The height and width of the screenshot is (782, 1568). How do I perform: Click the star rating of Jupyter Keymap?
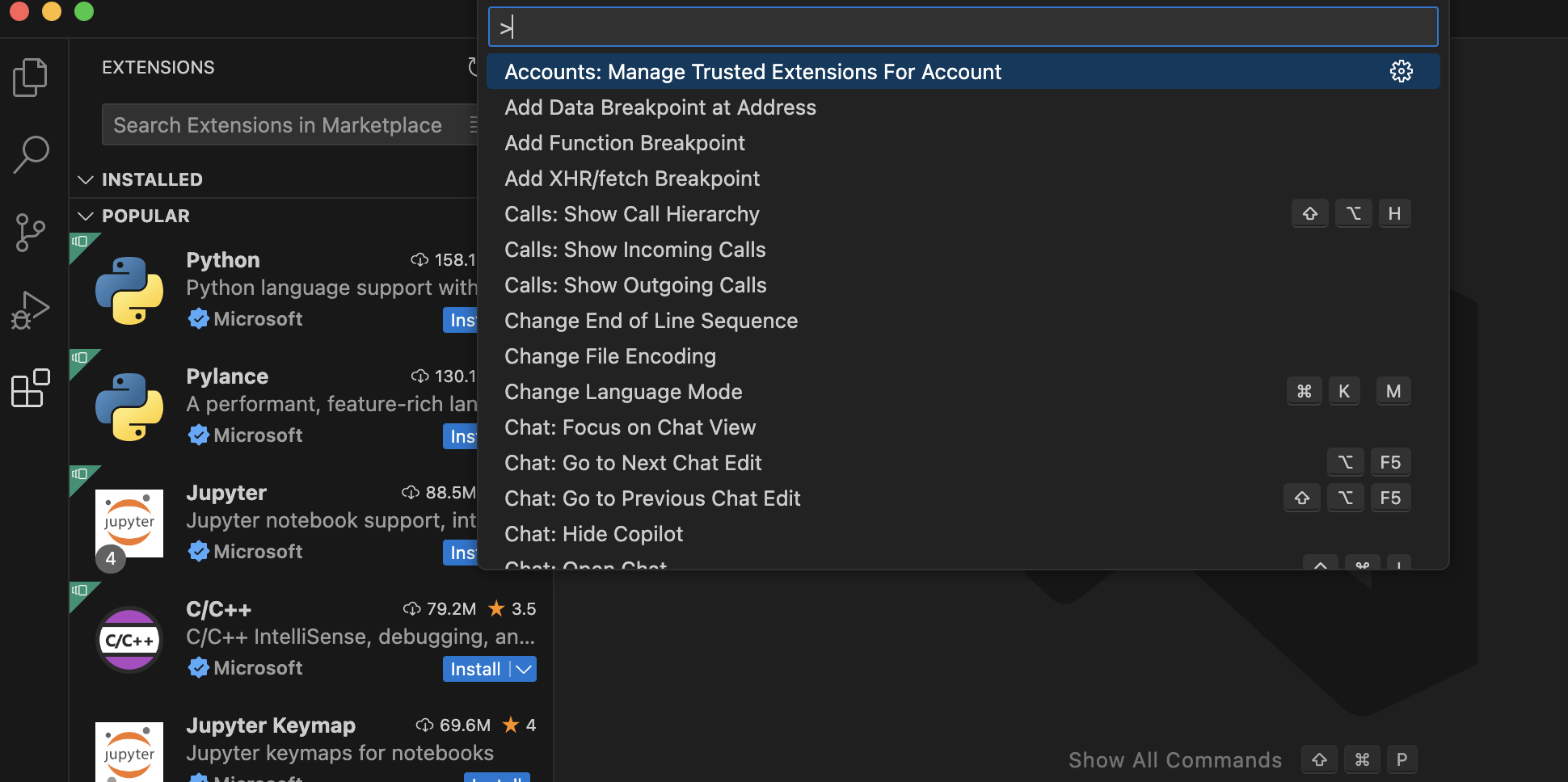pyautogui.click(x=519, y=725)
